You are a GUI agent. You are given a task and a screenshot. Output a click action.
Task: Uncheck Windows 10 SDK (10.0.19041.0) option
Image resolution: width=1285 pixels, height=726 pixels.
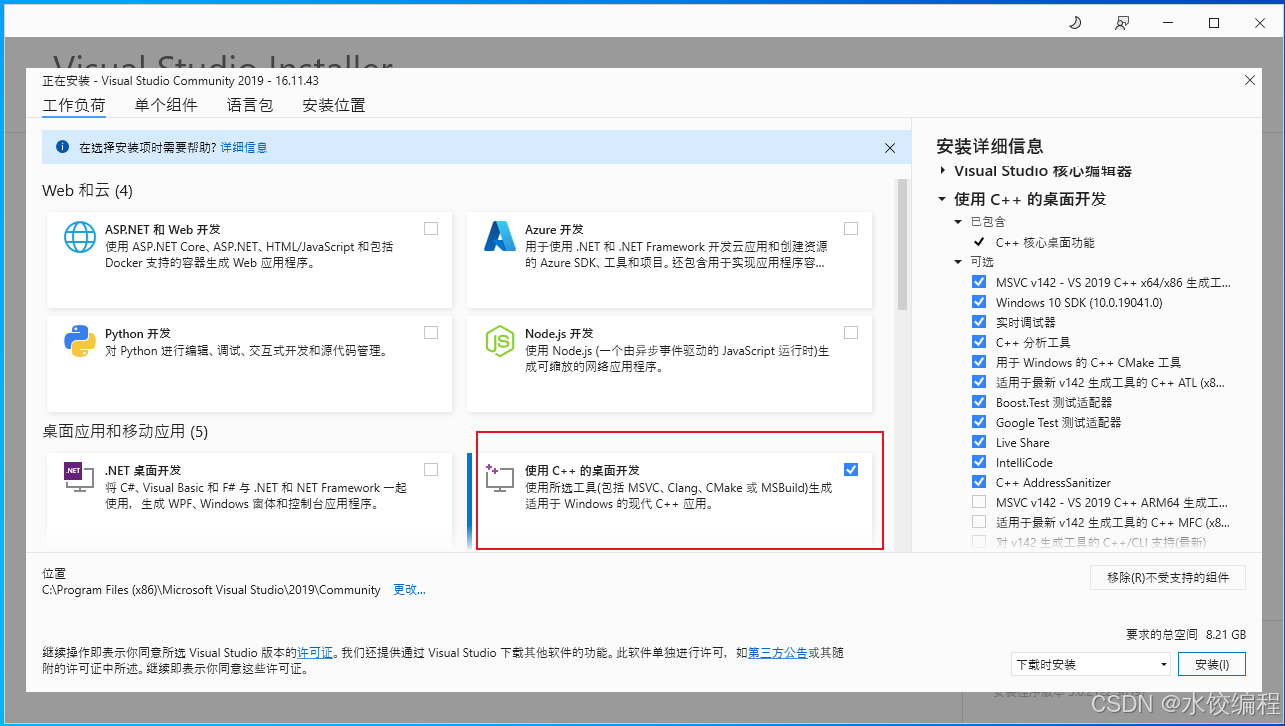tap(979, 302)
